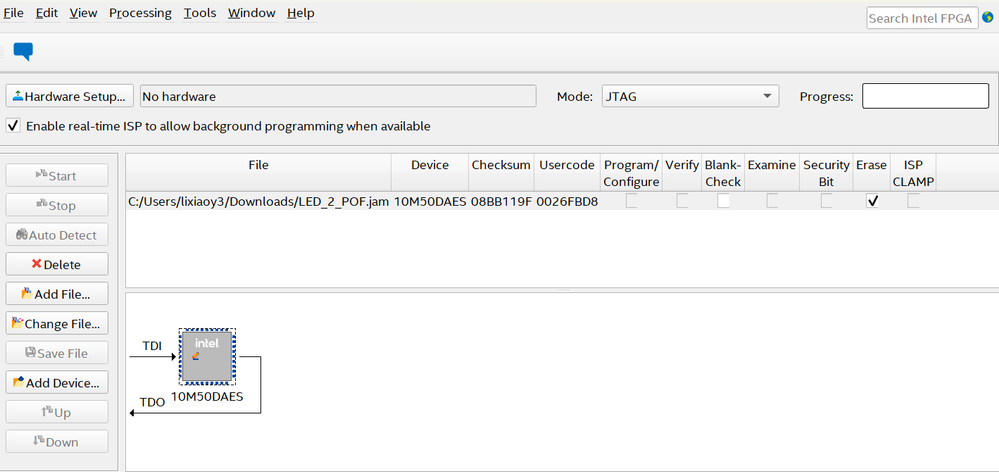Expand the Window menu
This screenshot has height=472, width=999.
(x=252, y=13)
